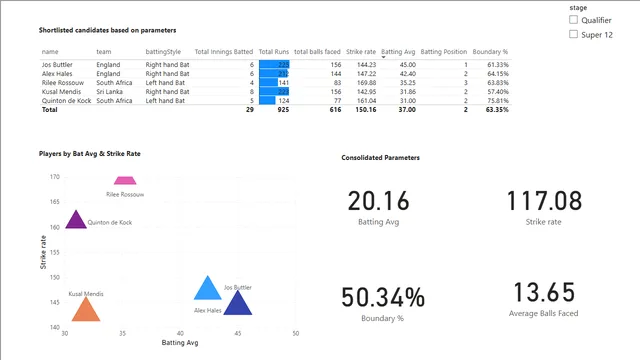Click the Batting Avg x-axis title
This screenshot has height=360, width=640.
pos(180,342)
